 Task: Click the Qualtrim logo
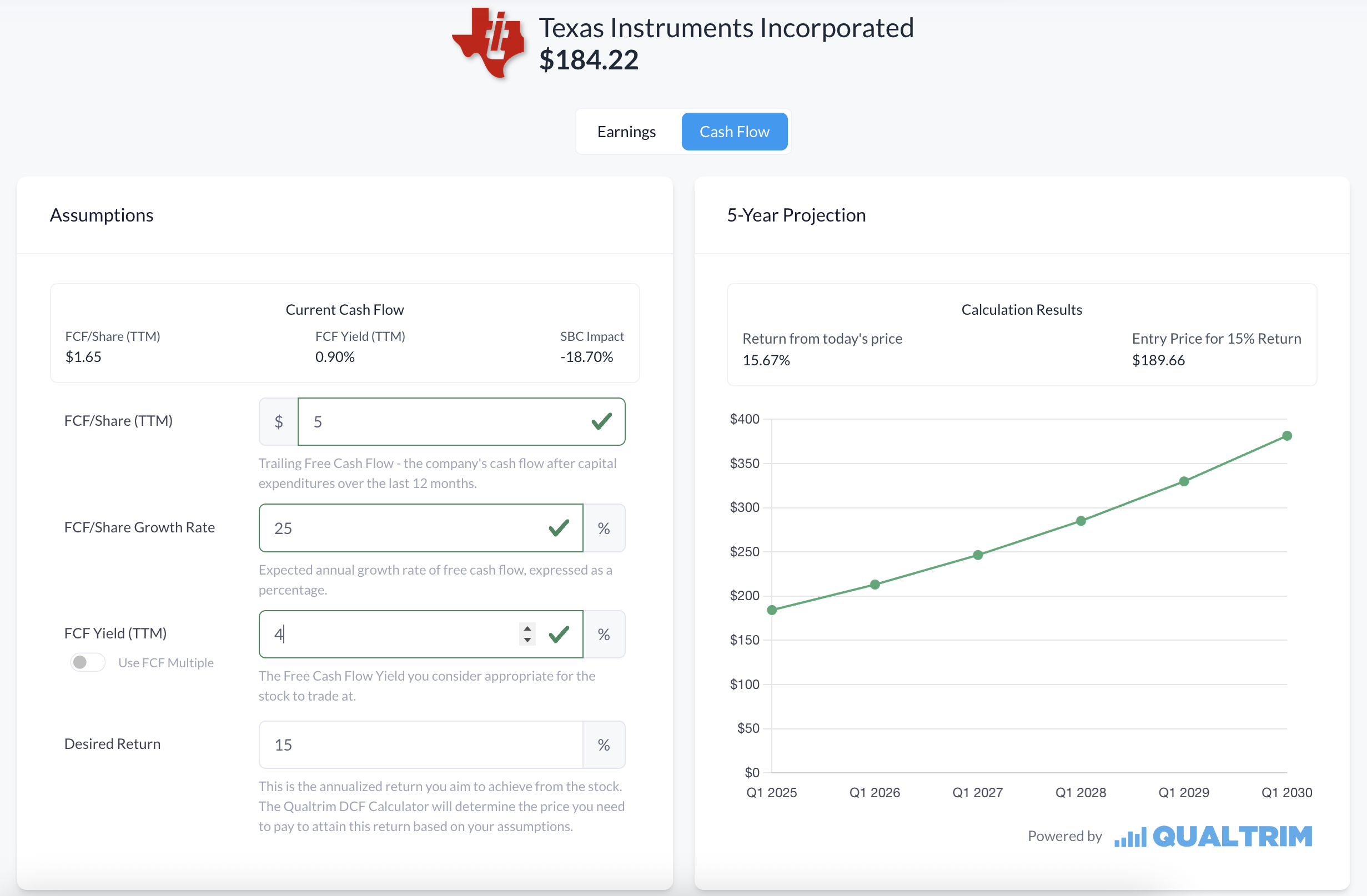tap(1213, 836)
